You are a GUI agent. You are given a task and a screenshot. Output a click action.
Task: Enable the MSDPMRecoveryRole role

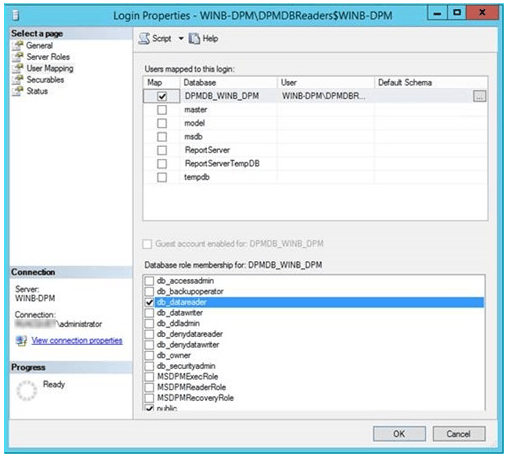[x=149, y=398]
